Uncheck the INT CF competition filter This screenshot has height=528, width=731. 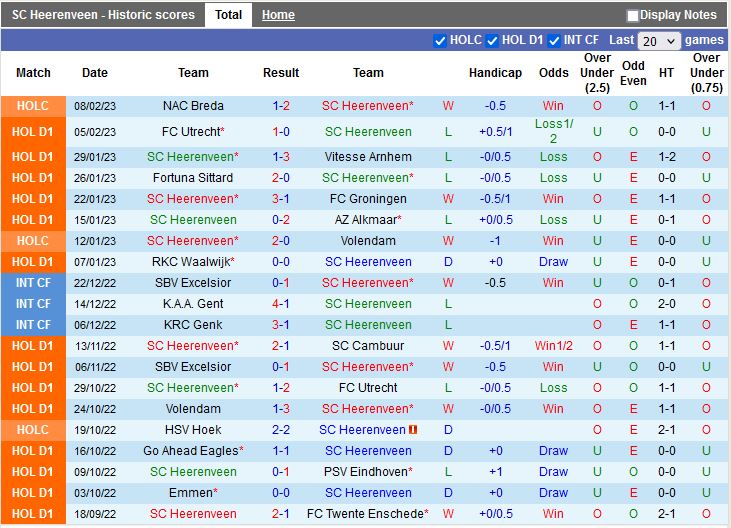554,41
